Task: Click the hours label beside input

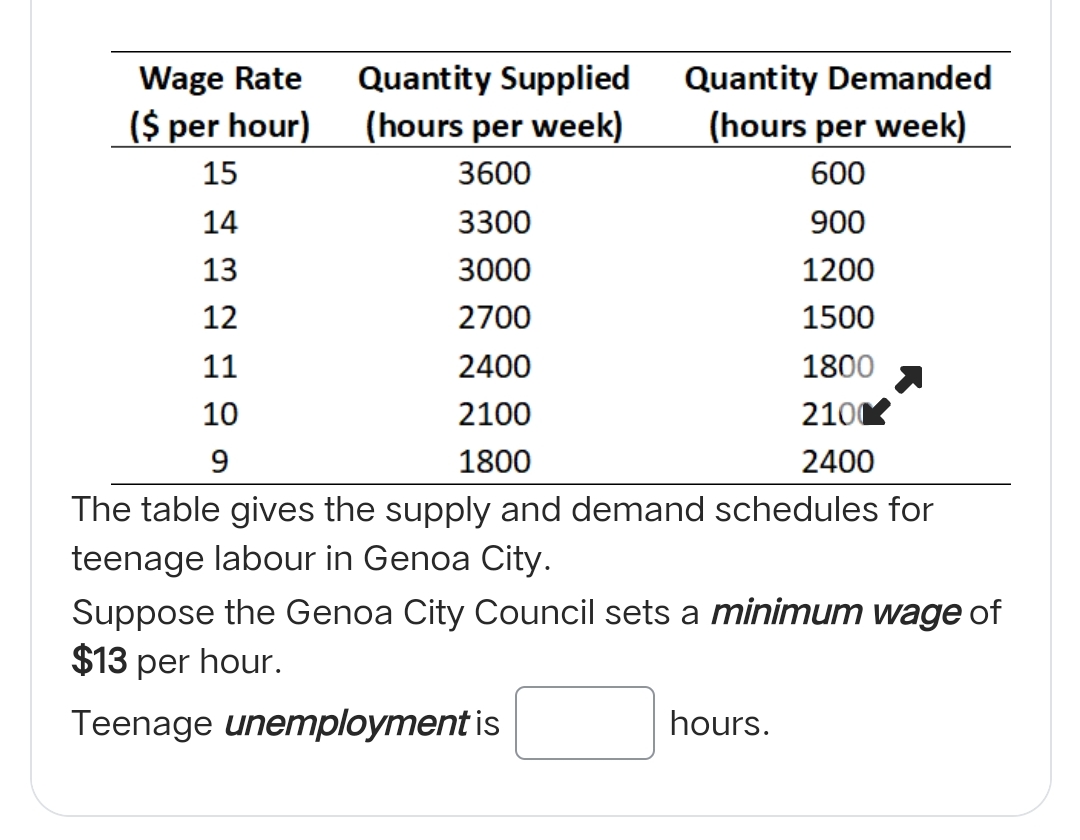Action: point(719,722)
